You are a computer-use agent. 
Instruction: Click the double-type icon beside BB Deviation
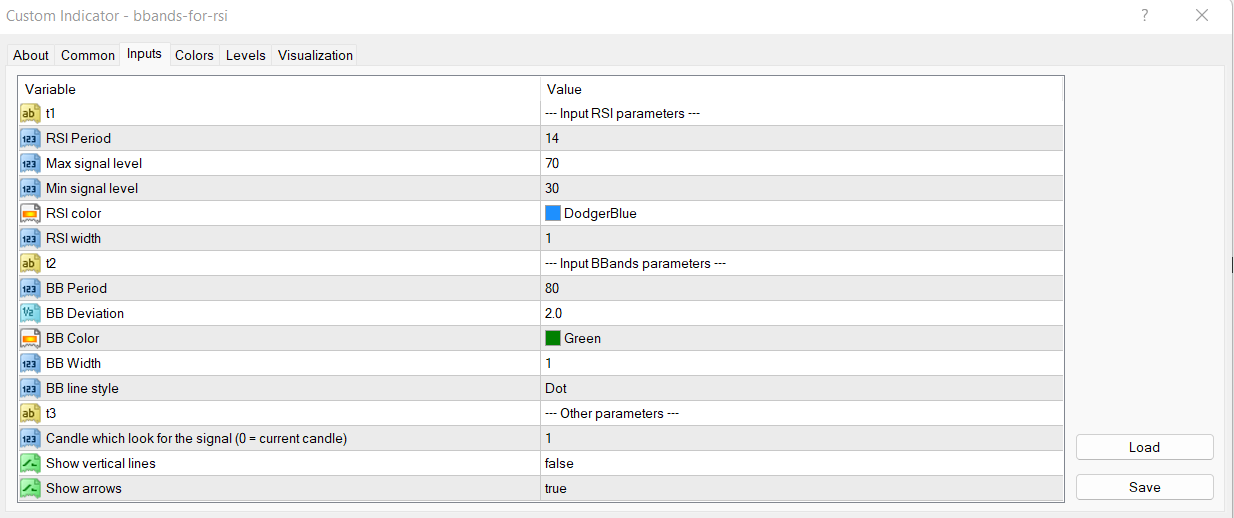pos(30,313)
